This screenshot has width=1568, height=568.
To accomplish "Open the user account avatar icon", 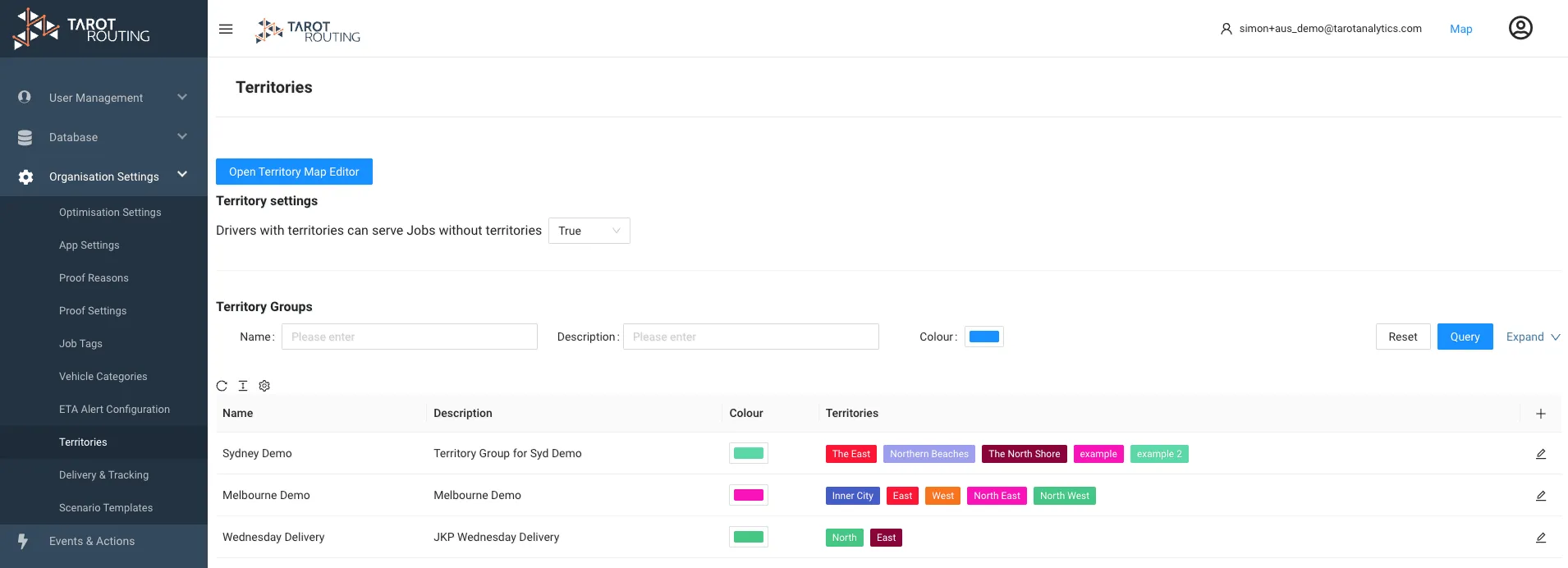I will (x=1520, y=28).
